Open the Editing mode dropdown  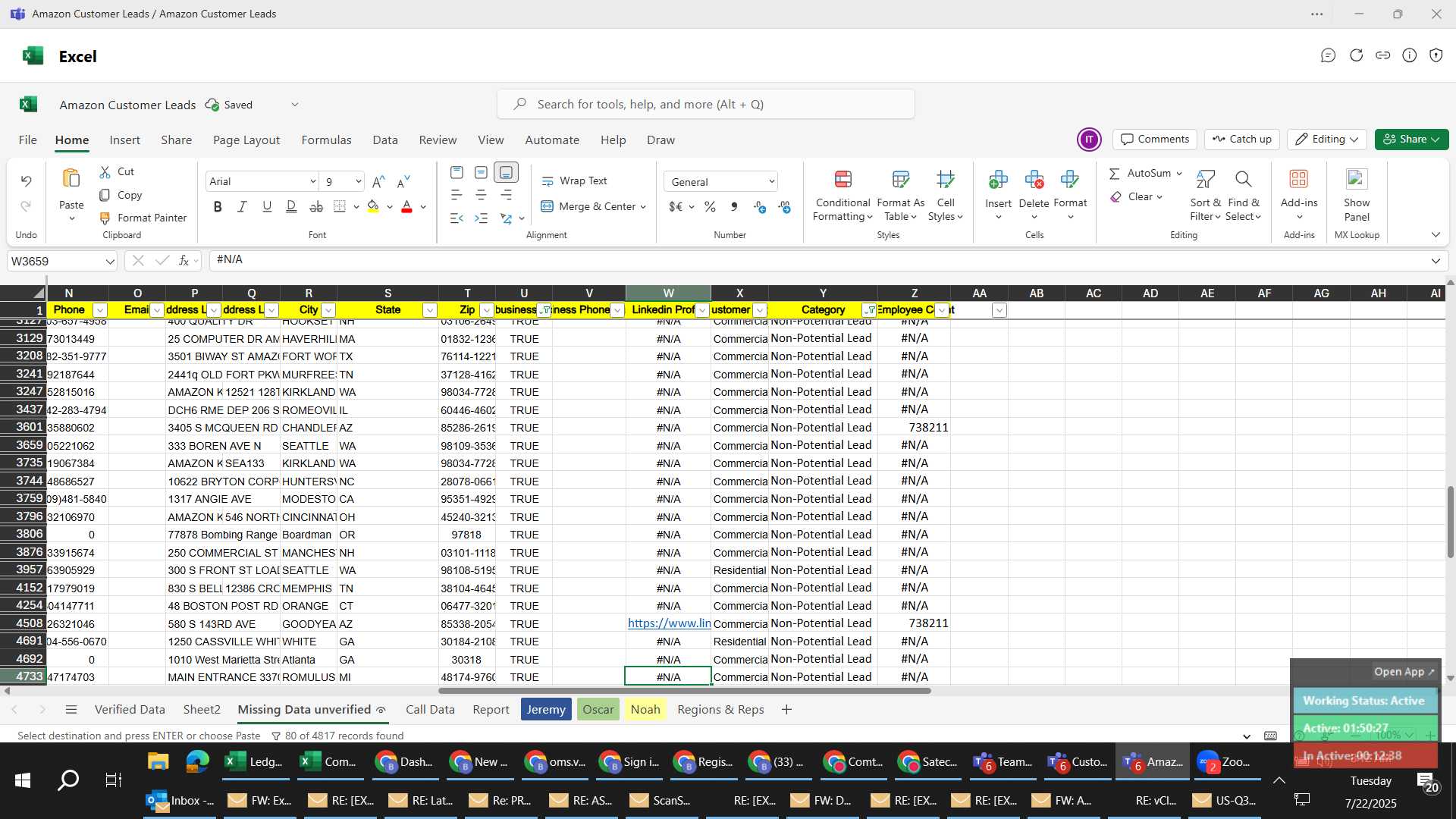(1326, 140)
